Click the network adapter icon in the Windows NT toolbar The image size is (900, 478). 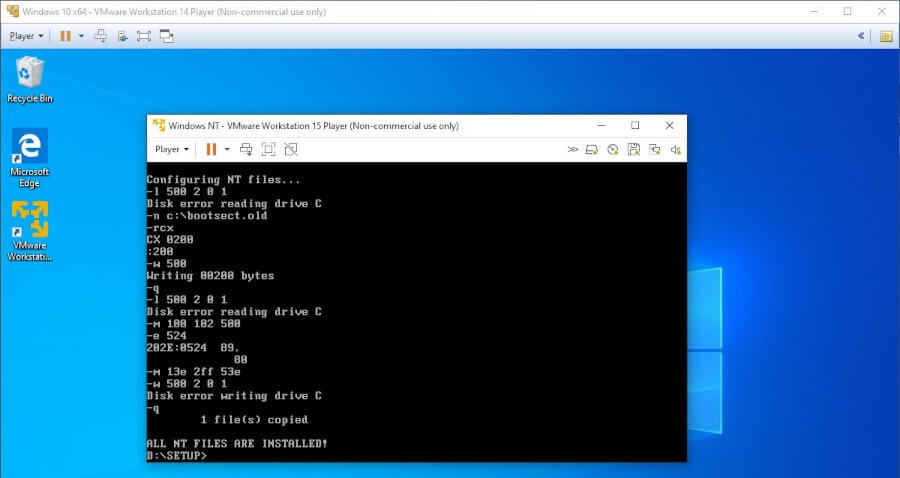click(x=655, y=150)
